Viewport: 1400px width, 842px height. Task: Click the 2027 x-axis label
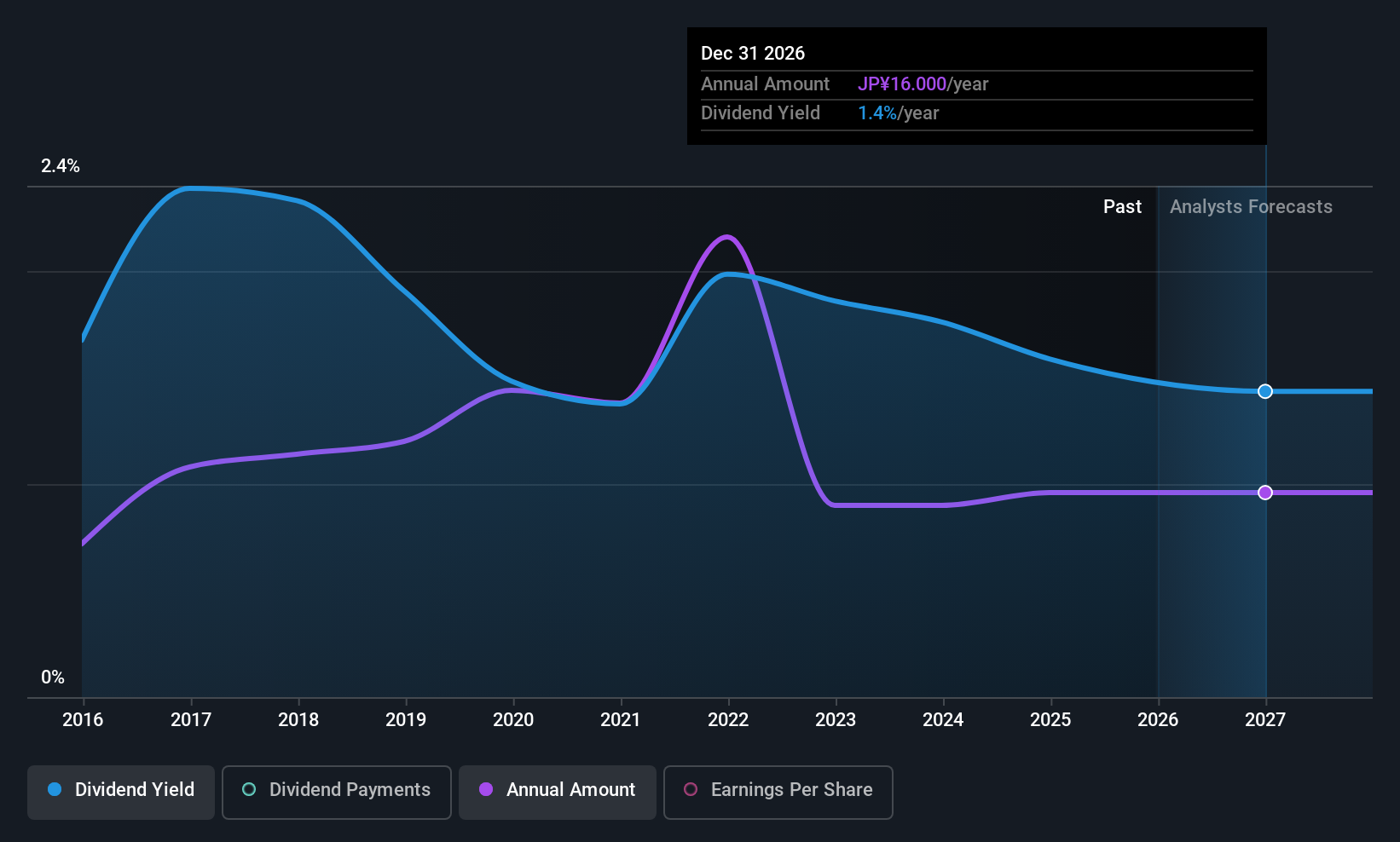click(x=1265, y=720)
